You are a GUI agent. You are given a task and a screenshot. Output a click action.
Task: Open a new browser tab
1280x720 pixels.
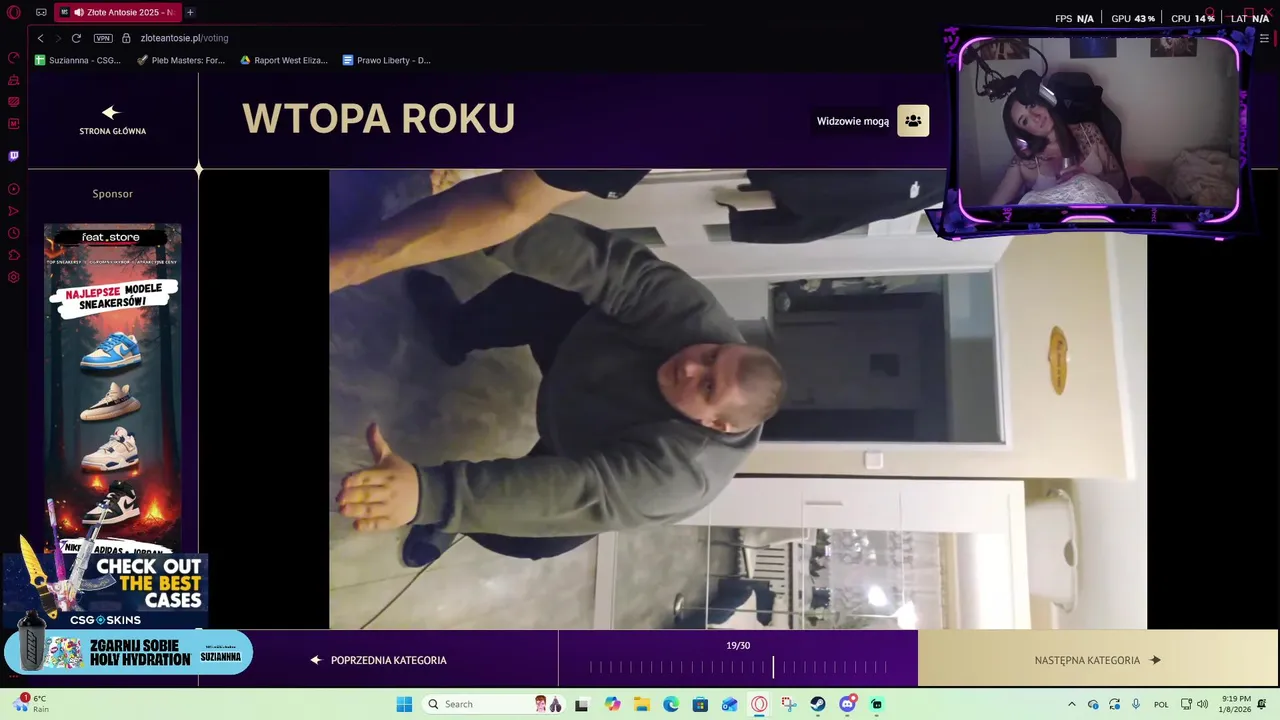tap(190, 12)
